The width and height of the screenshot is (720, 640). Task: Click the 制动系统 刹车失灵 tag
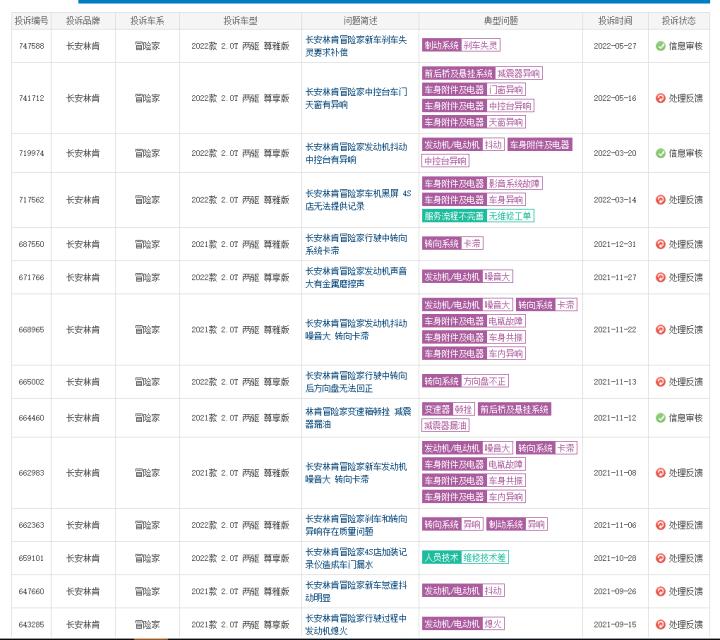461,45
